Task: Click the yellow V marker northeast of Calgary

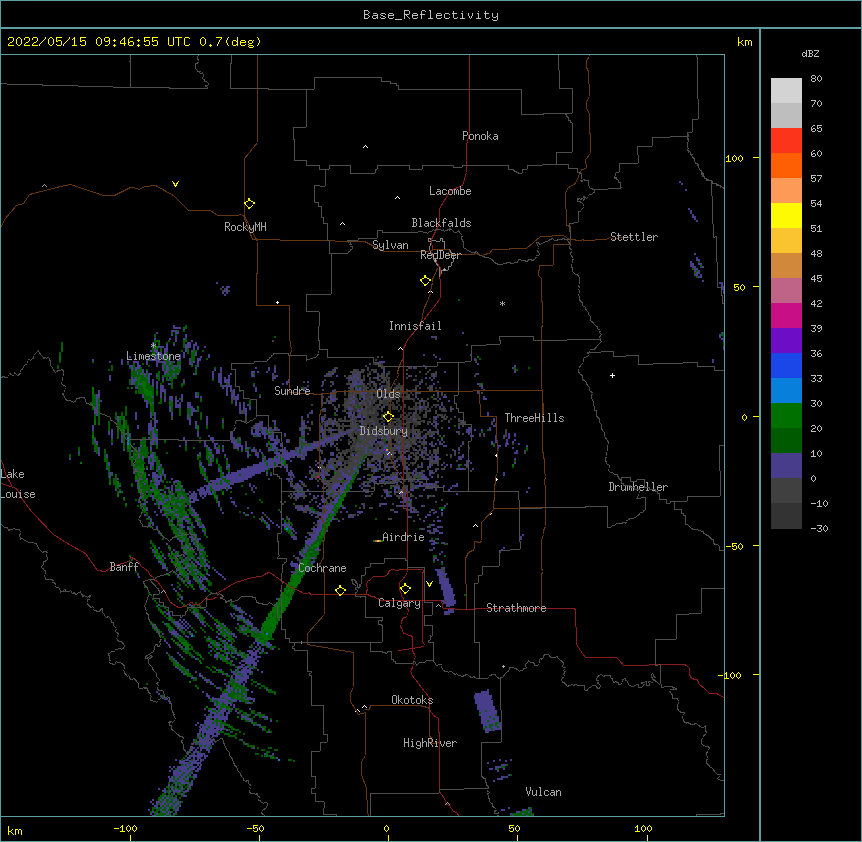Action: 429,584
